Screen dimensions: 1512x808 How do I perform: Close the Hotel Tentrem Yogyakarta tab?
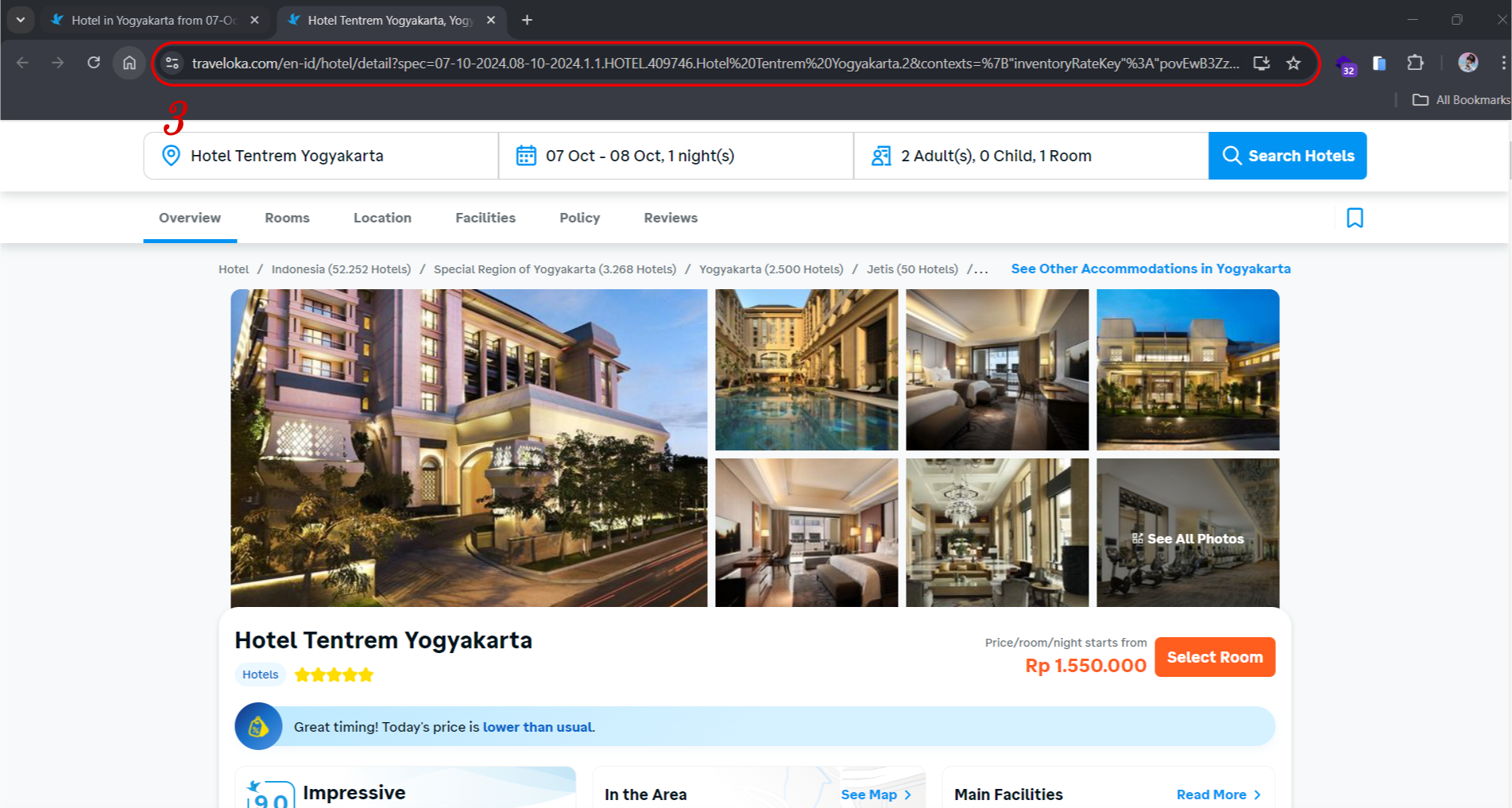(491, 20)
